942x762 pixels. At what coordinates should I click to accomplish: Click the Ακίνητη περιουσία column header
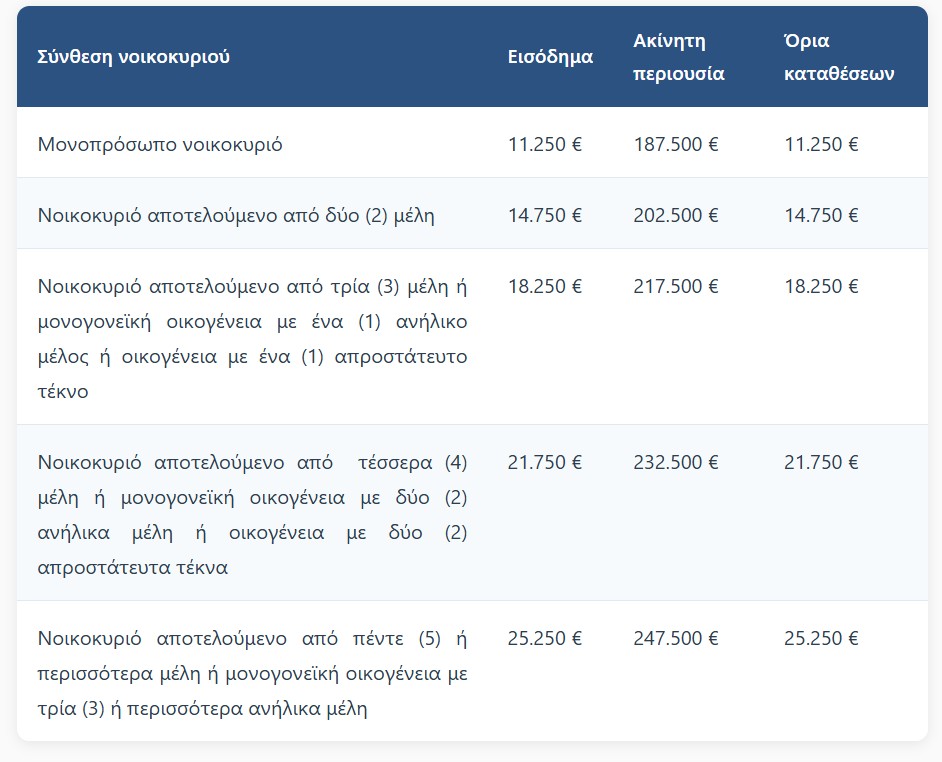679,57
